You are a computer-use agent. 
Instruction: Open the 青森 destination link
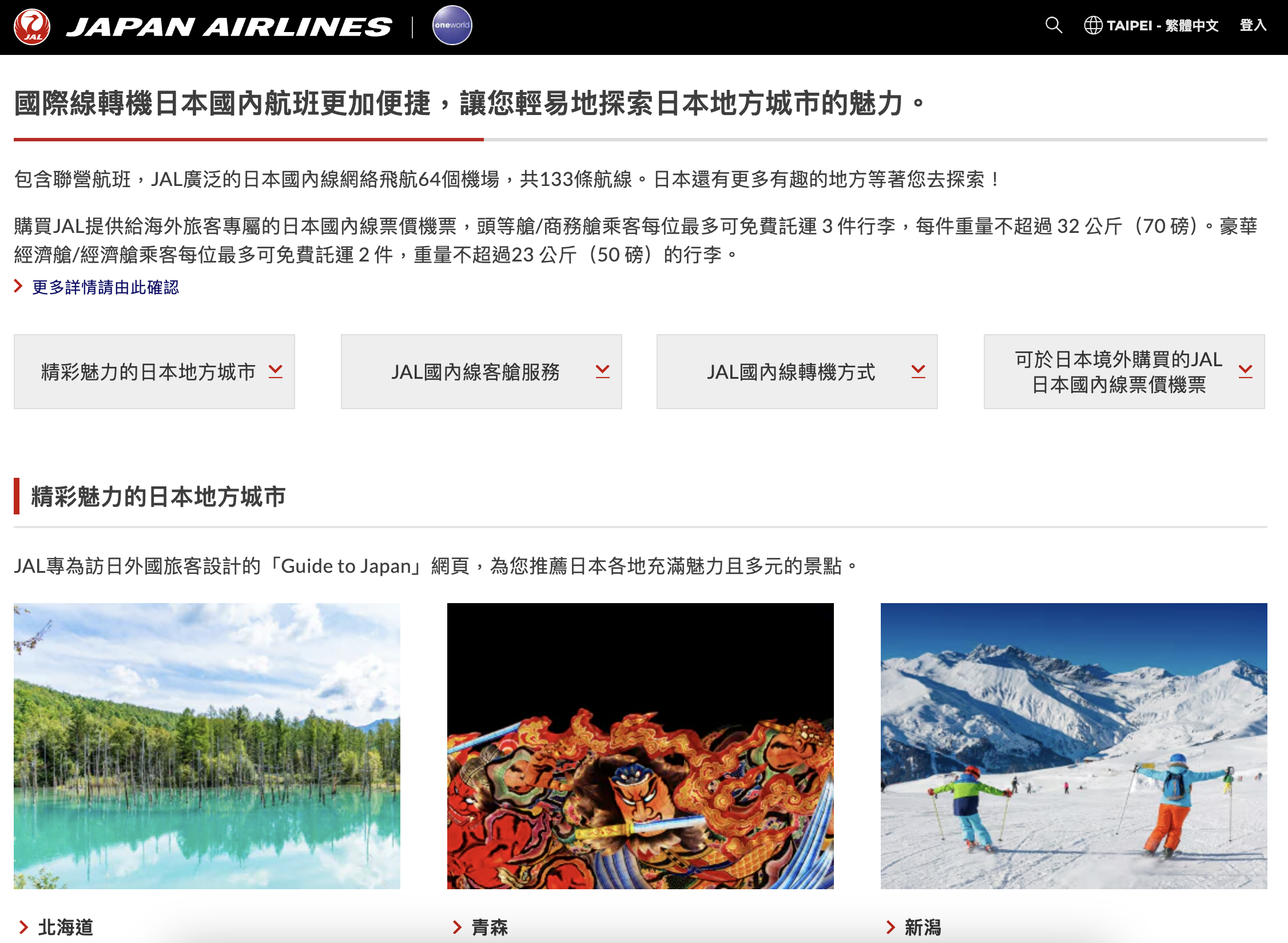tap(490, 927)
